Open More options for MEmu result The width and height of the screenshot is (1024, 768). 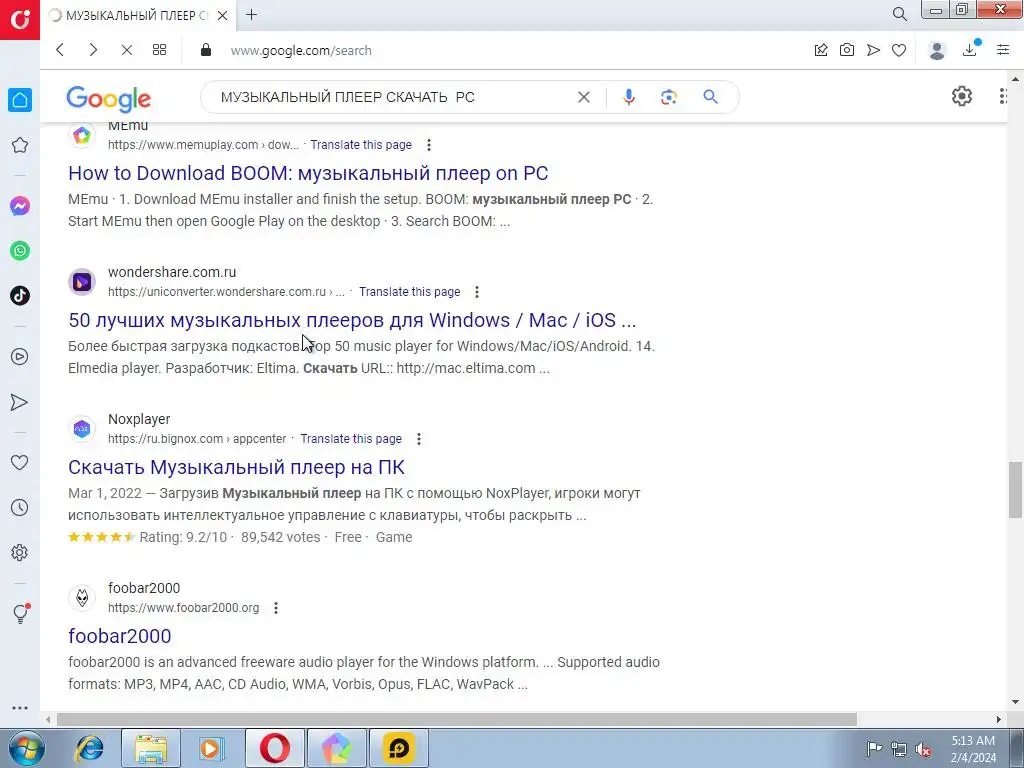428,145
